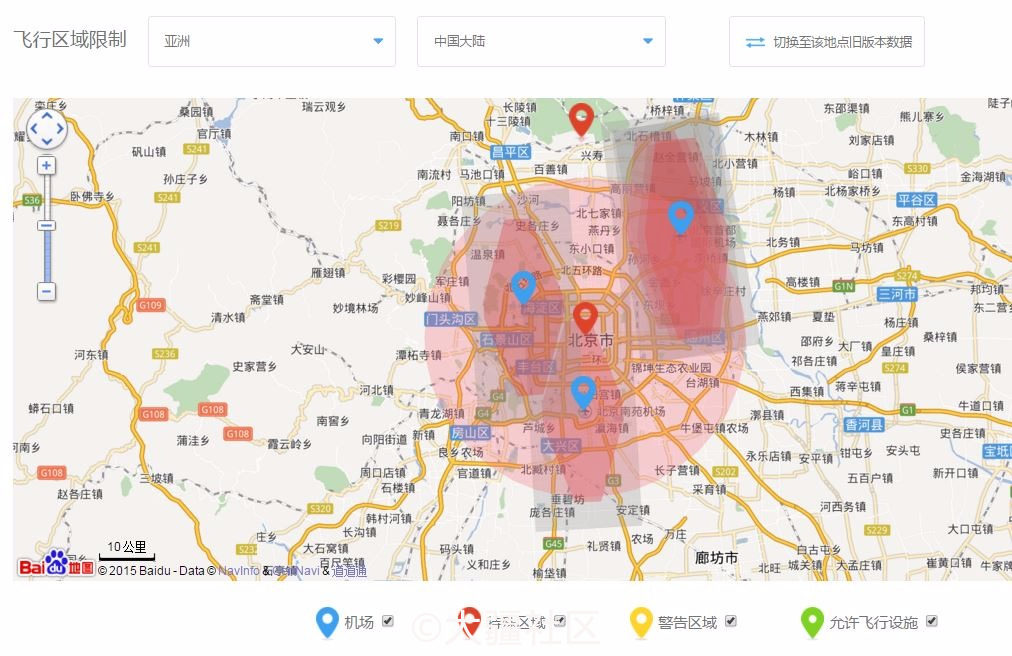This screenshot has width=1012, height=656.
Task: Pan map down with the bottom arrow
Action: [x=47, y=141]
